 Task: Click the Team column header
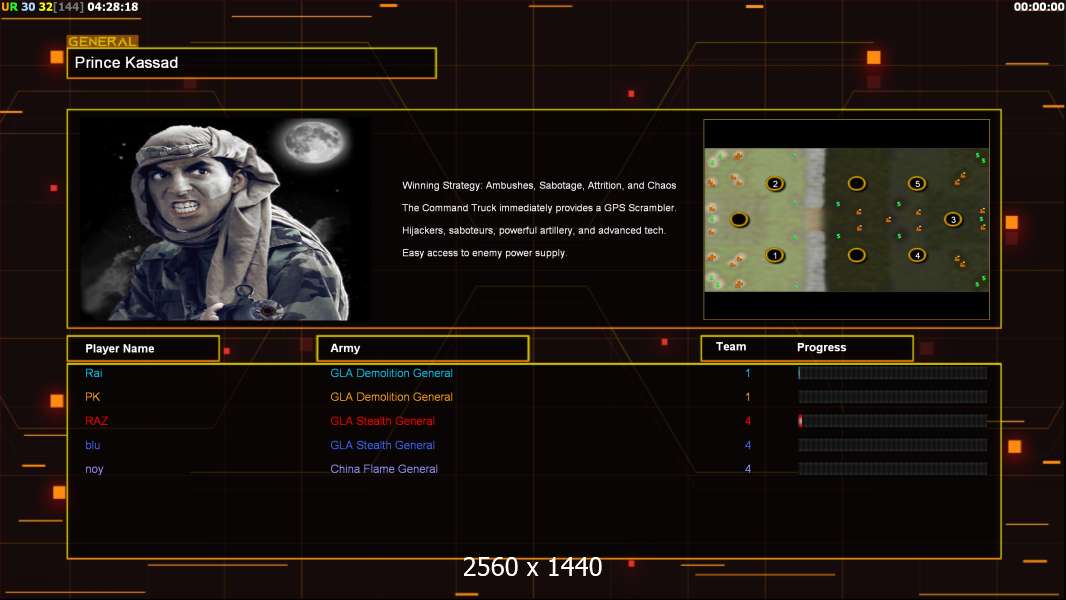tap(731, 347)
